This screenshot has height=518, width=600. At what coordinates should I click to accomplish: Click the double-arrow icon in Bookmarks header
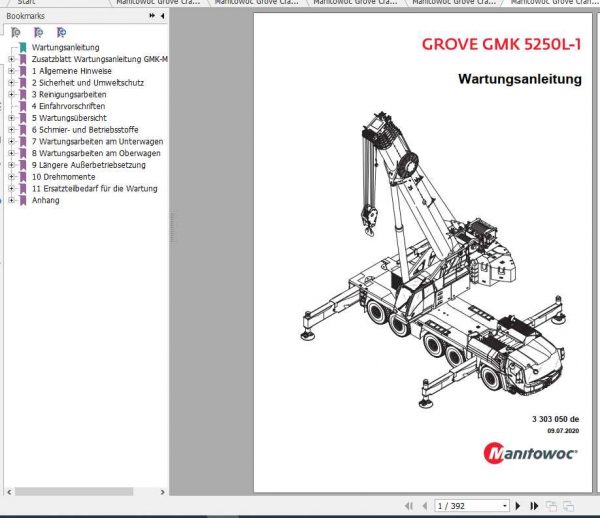(152, 16)
